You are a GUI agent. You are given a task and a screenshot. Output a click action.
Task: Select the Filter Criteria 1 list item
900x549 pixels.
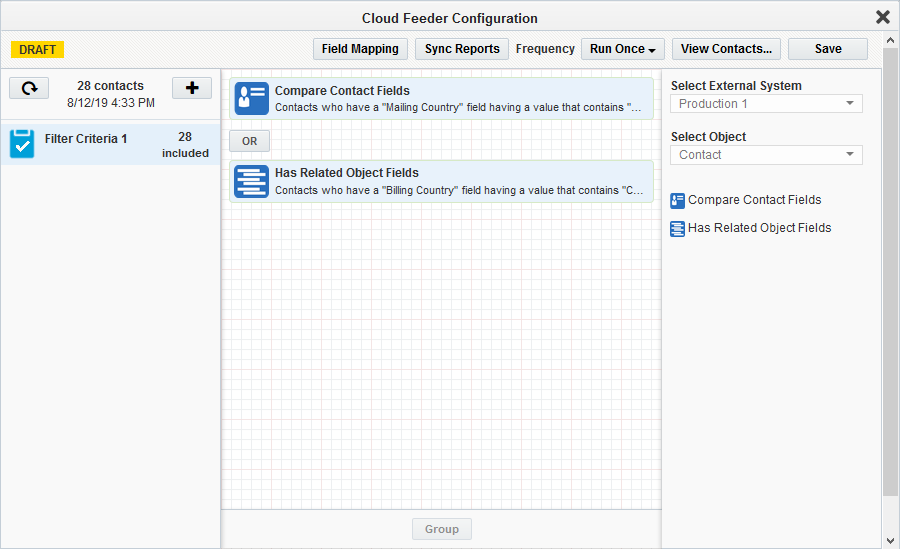tap(110, 144)
